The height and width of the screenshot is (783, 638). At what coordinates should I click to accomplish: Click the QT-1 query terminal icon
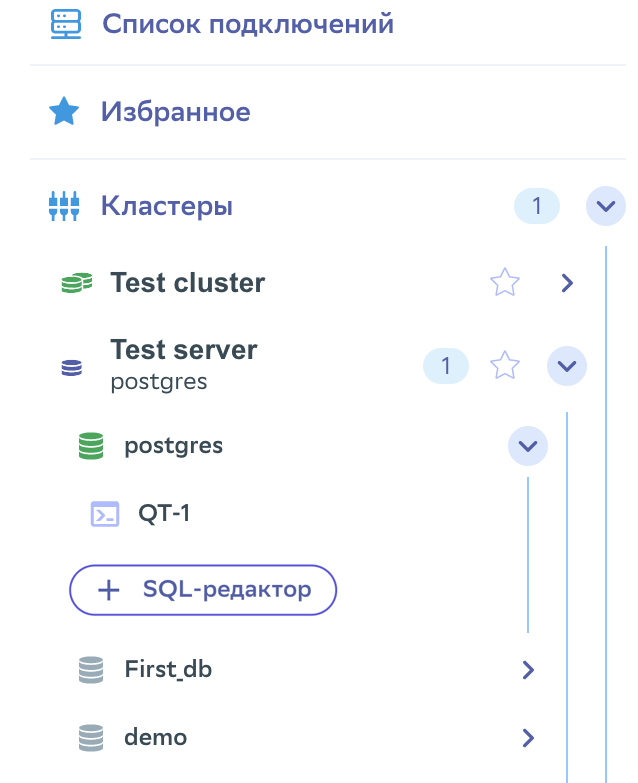[105, 514]
